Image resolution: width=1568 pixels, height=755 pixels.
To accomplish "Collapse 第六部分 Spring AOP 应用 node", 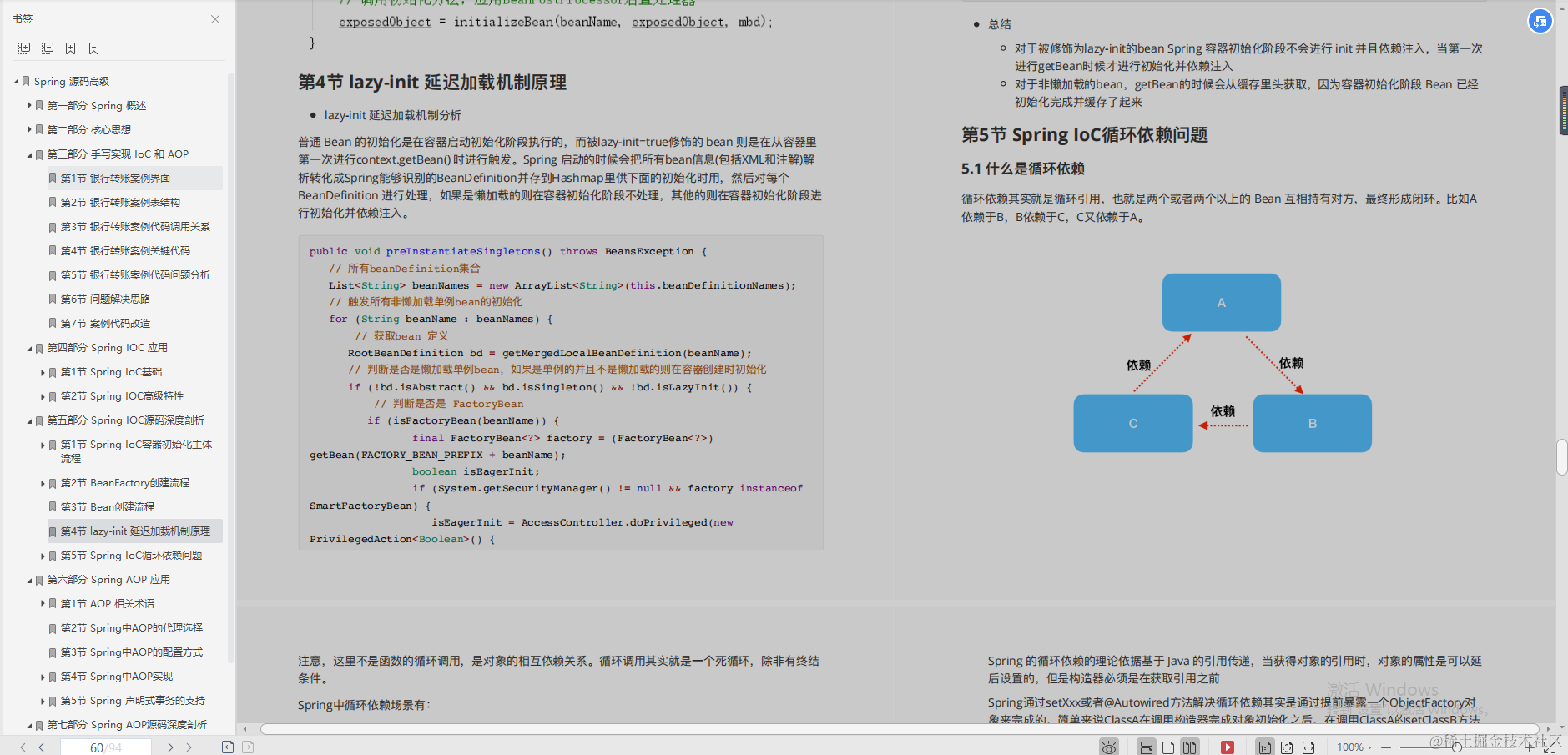I will (29, 581).
